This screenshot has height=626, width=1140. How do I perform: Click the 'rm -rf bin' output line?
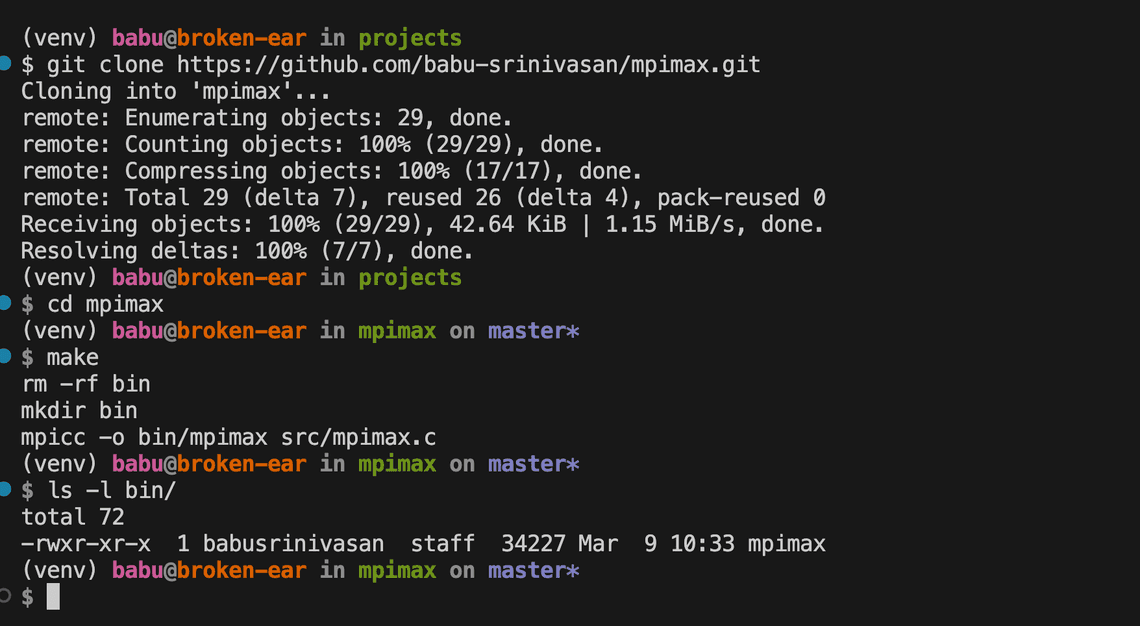pos(86,384)
